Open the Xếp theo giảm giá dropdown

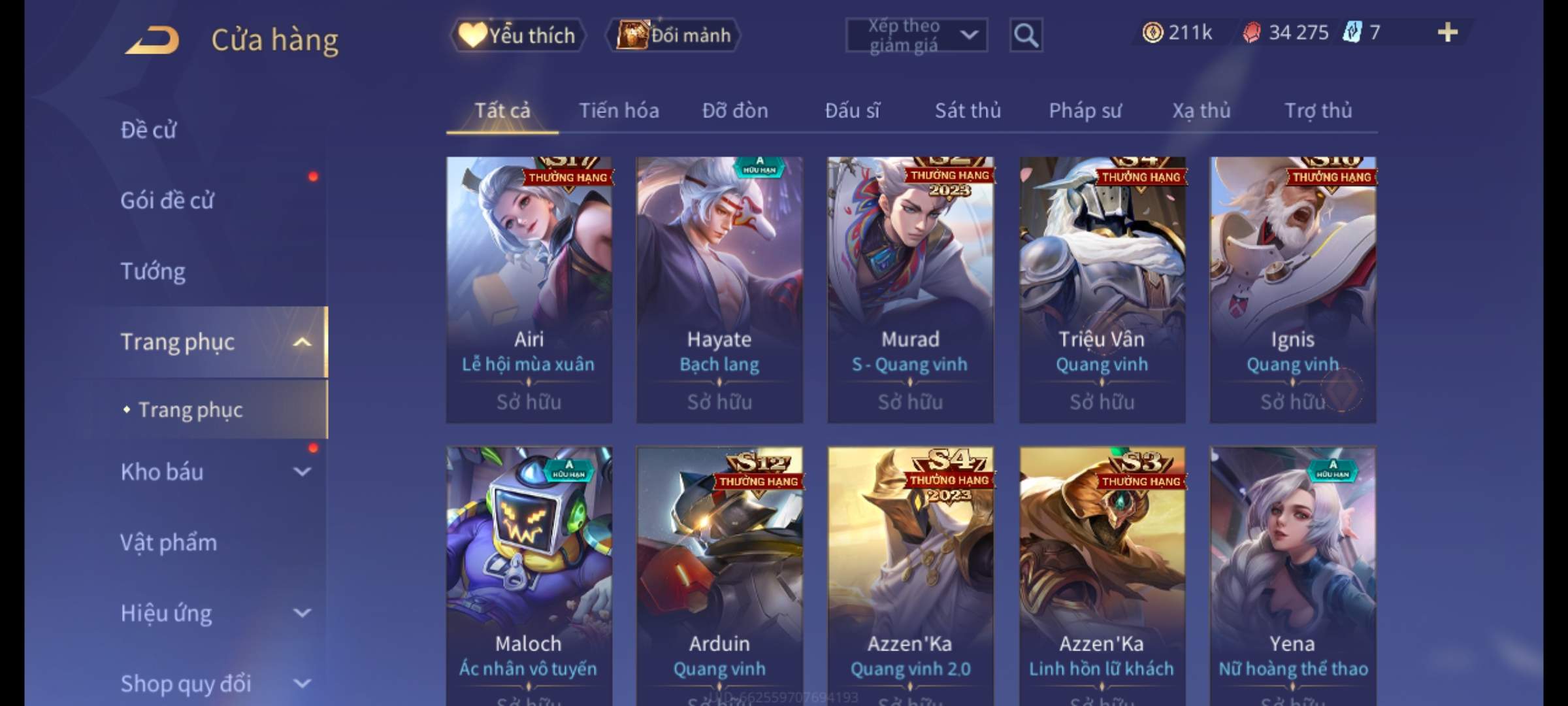coord(917,35)
